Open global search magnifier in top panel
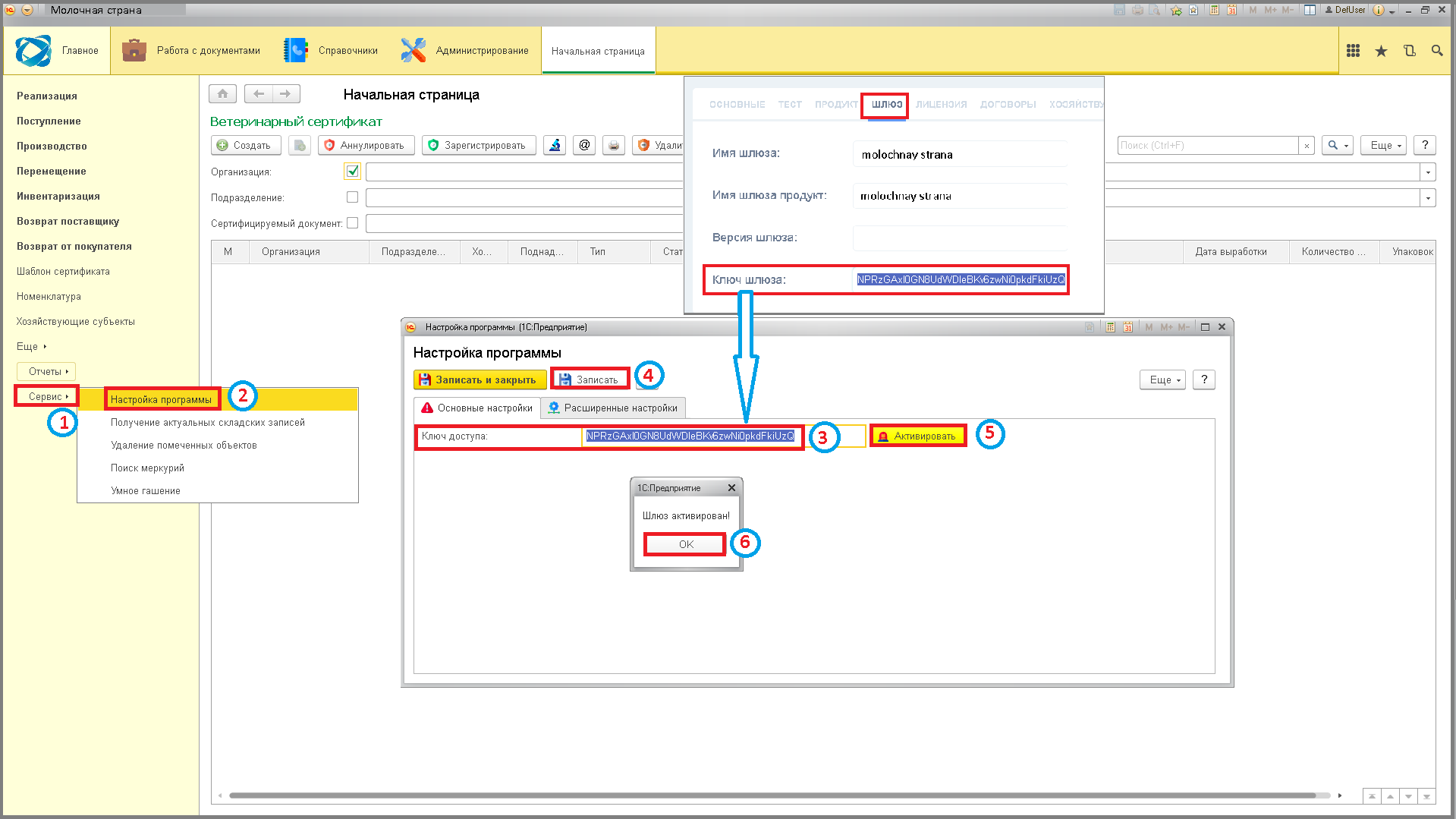Screen dimensions: 1456x819 (x=1437, y=51)
